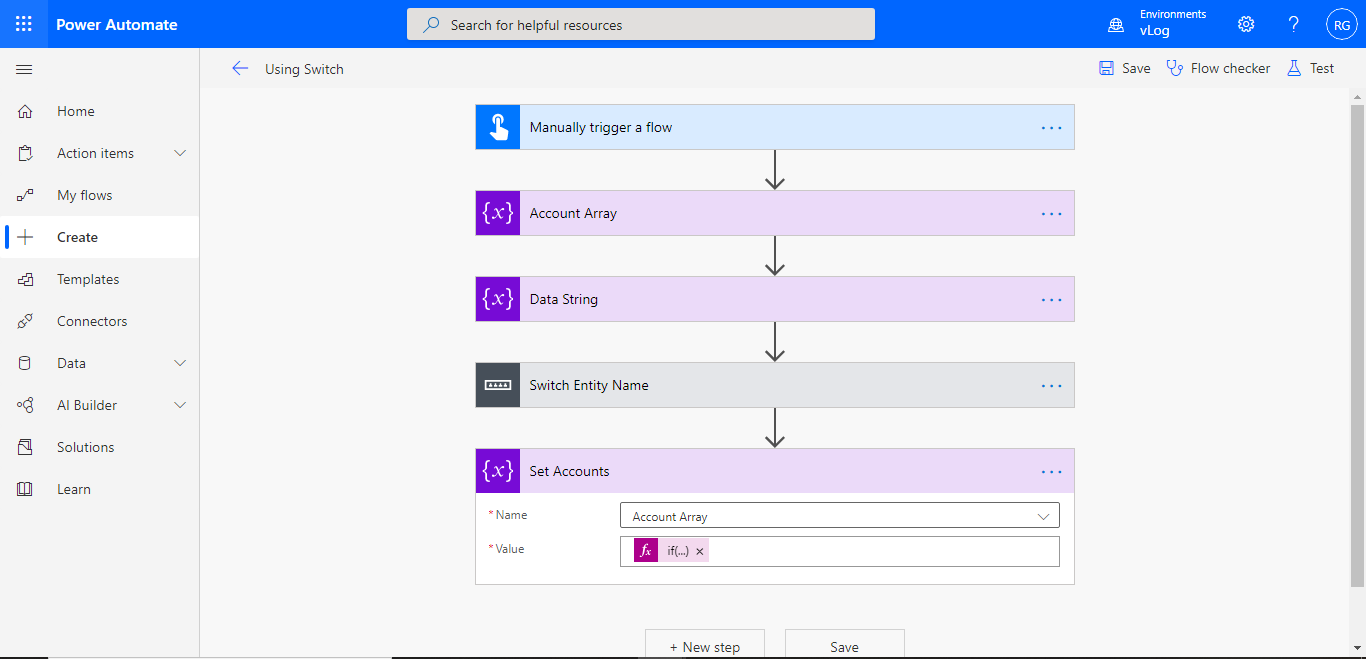Open the RG account avatar

[x=1342, y=24]
